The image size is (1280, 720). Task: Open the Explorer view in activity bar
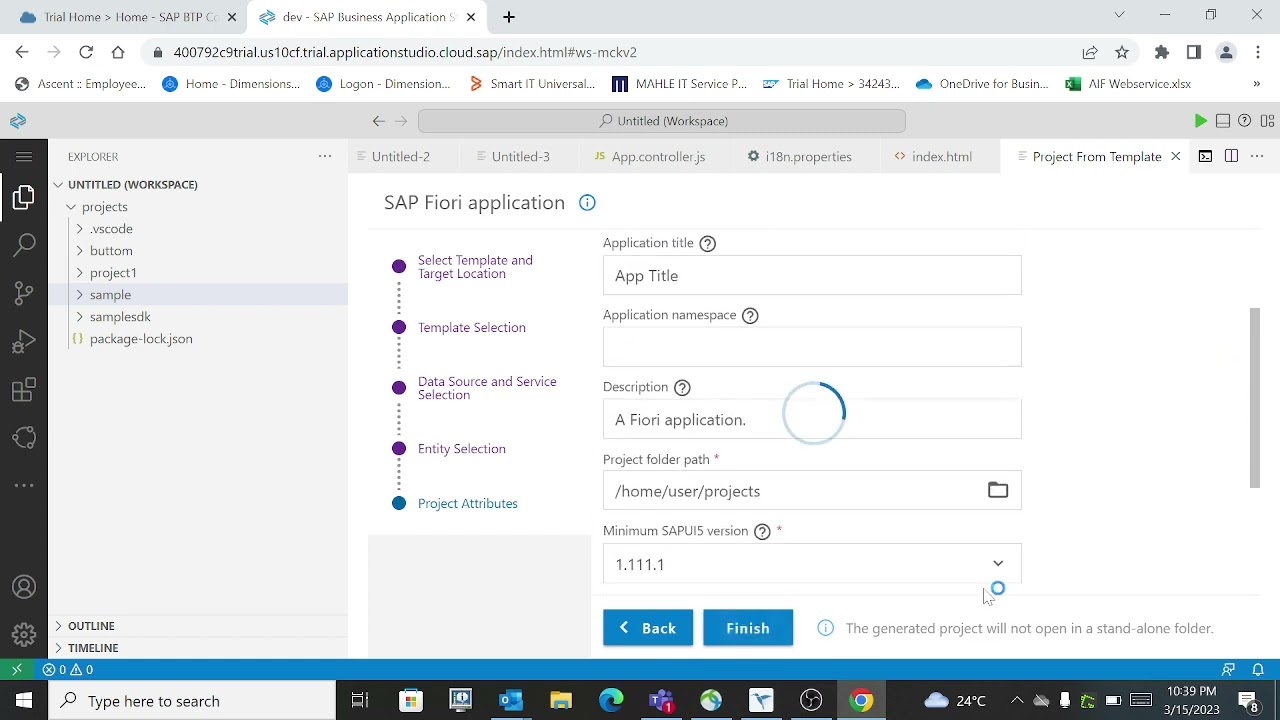(x=24, y=197)
